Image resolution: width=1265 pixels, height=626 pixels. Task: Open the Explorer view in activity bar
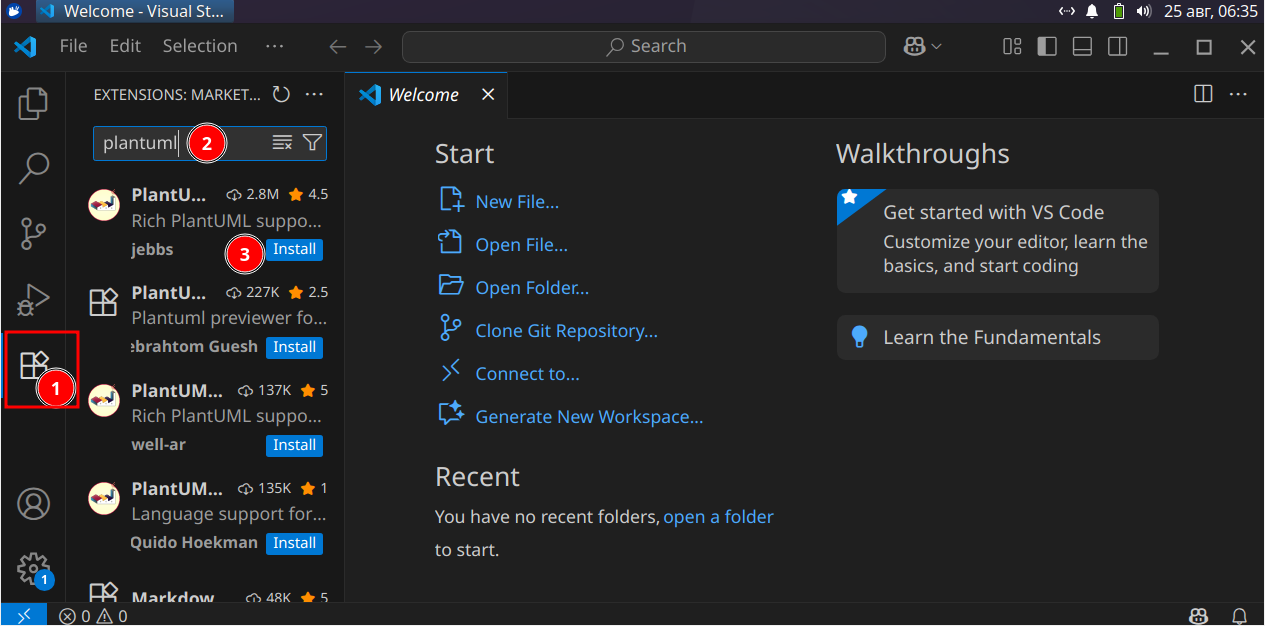pyautogui.click(x=34, y=103)
